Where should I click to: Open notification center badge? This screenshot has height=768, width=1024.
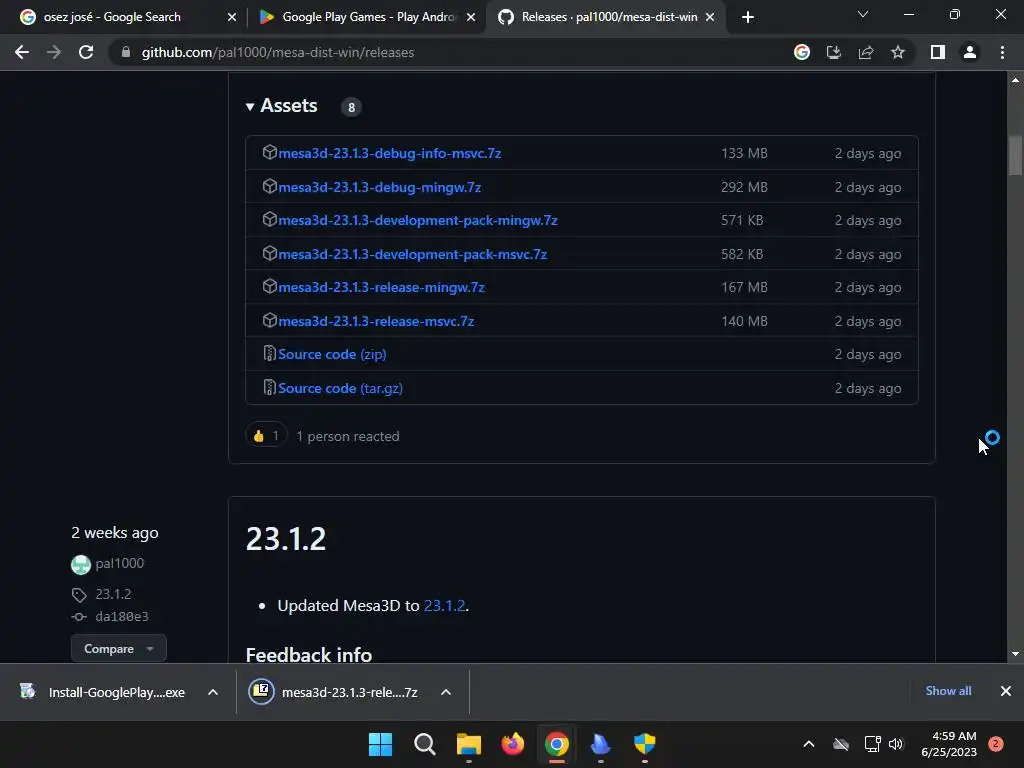[x=996, y=744]
